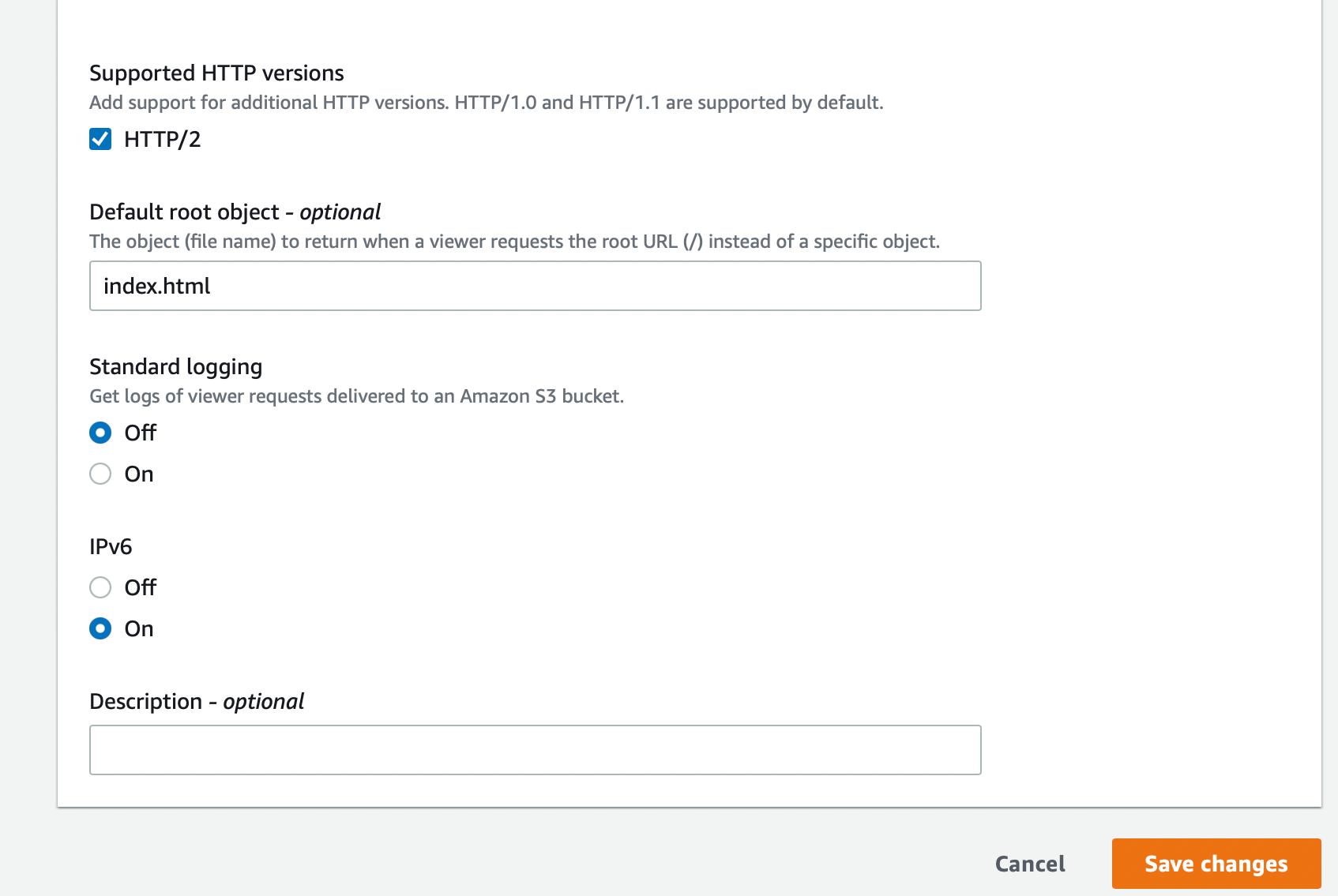This screenshot has width=1338, height=896.
Task: Click the Off label text for Standard logging
Action: pos(141,433)
